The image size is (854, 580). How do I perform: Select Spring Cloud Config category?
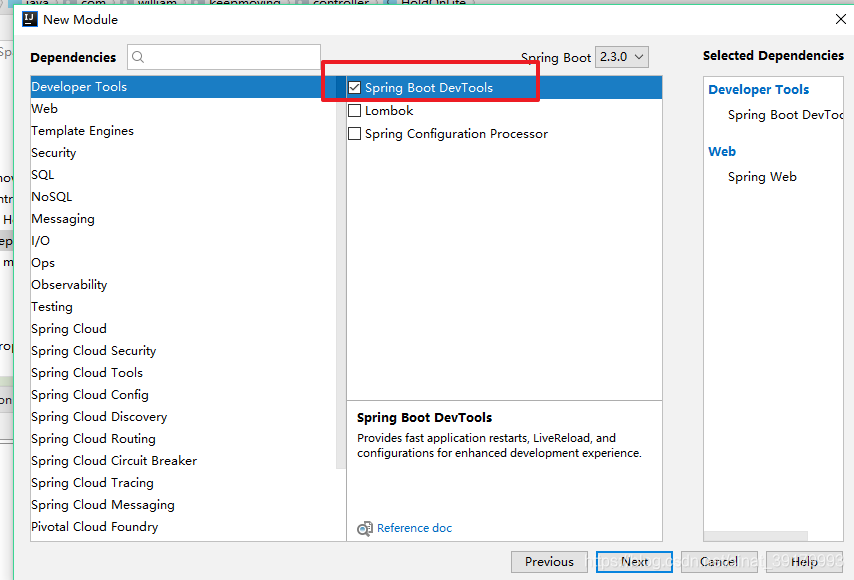click(x=184, y=395)
